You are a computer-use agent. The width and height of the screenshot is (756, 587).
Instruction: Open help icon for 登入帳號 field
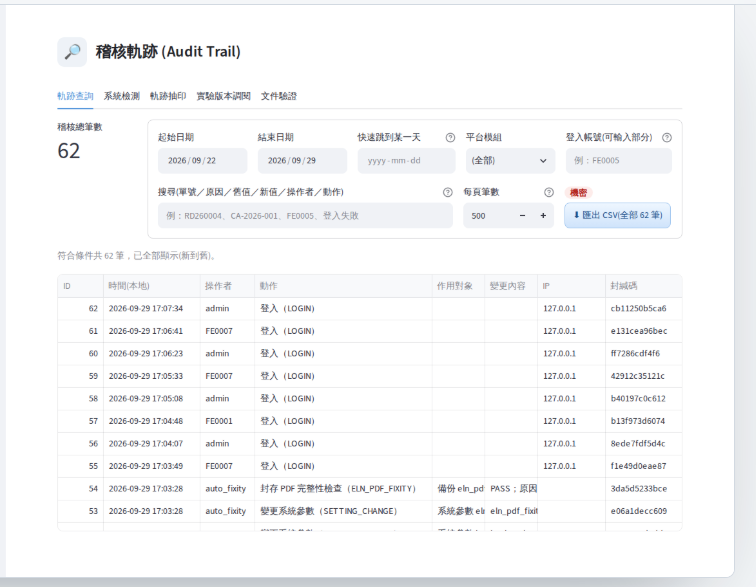tap(666, 137)
